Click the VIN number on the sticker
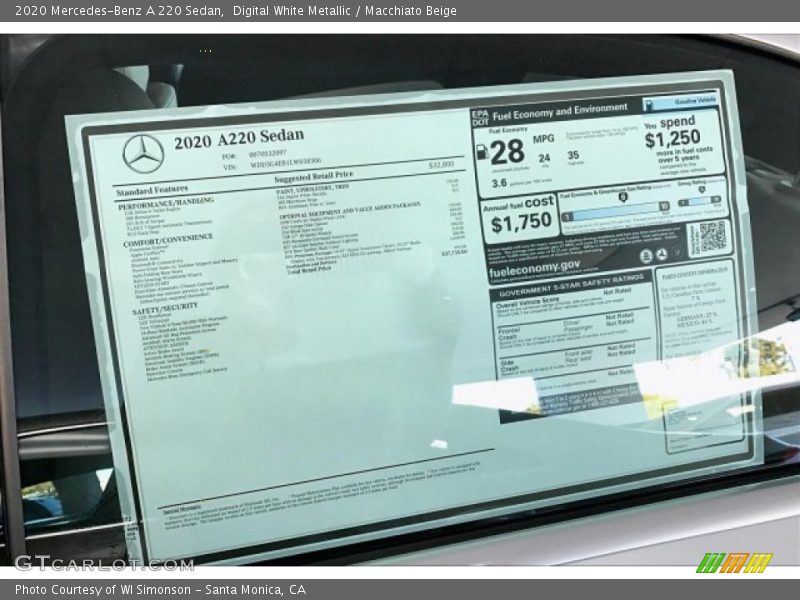The image size is (800, 600). [286, 163]
